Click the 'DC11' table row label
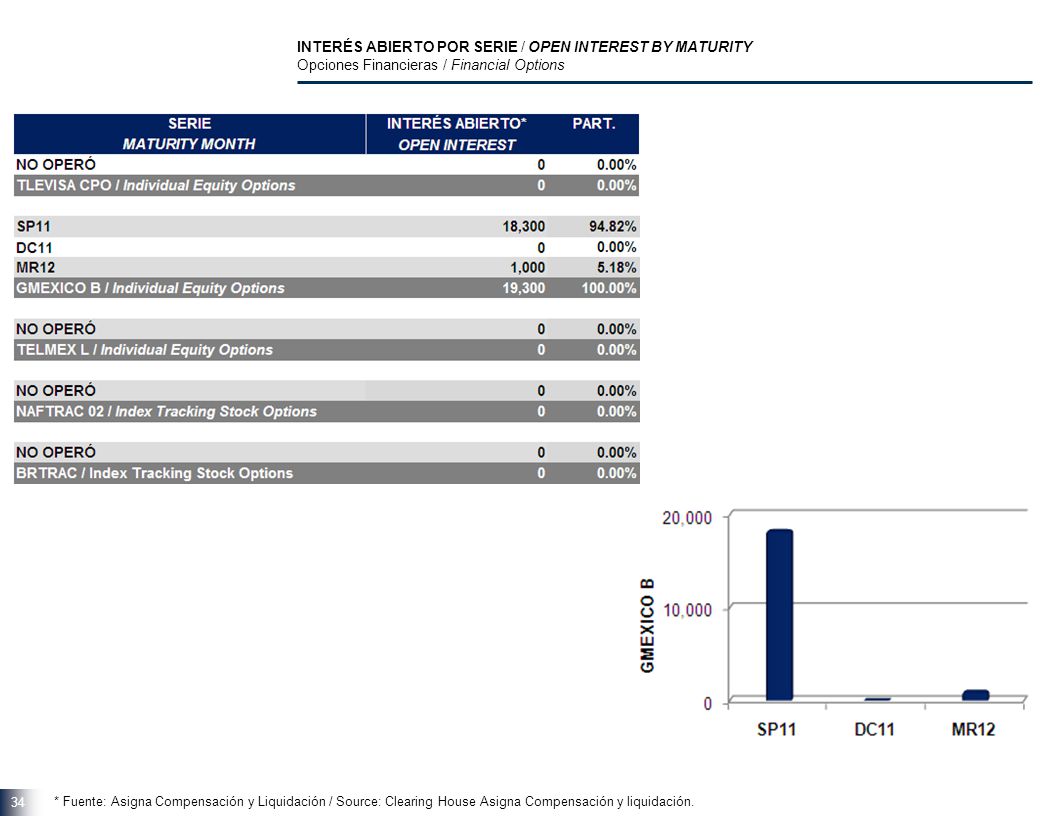The height and width of the screenshot is (816, 1054). point(34,247)
